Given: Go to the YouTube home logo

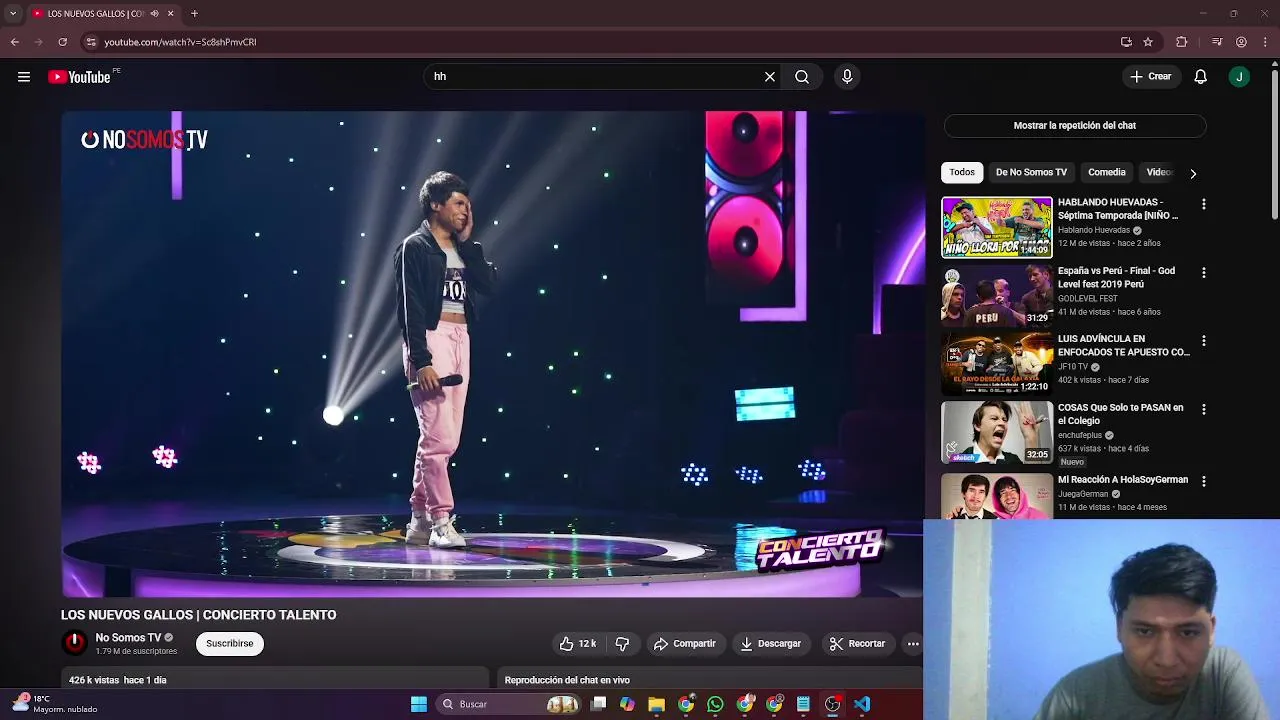Looking at the screenshot, I should click(x=79, y=77).
